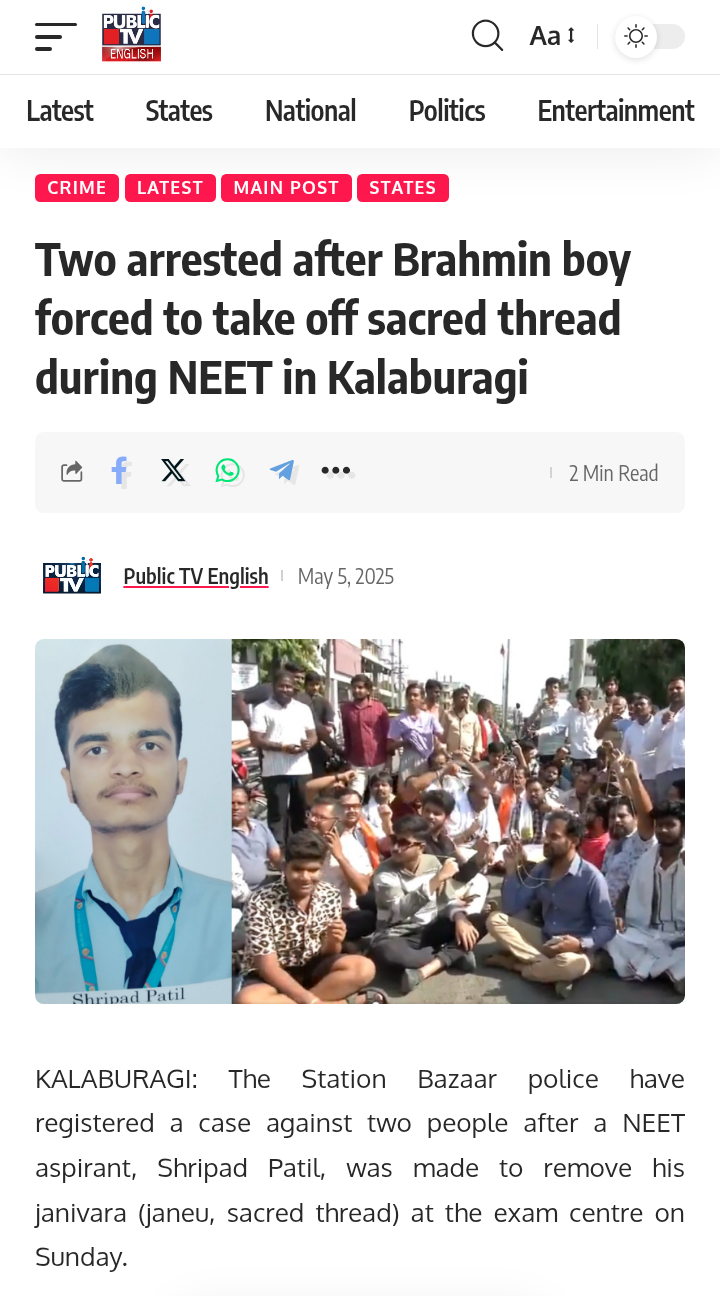Share article via WhatsApp
Image resolution: width=720 pixels, height=1296 pixels.
click(x=228, y=471)
